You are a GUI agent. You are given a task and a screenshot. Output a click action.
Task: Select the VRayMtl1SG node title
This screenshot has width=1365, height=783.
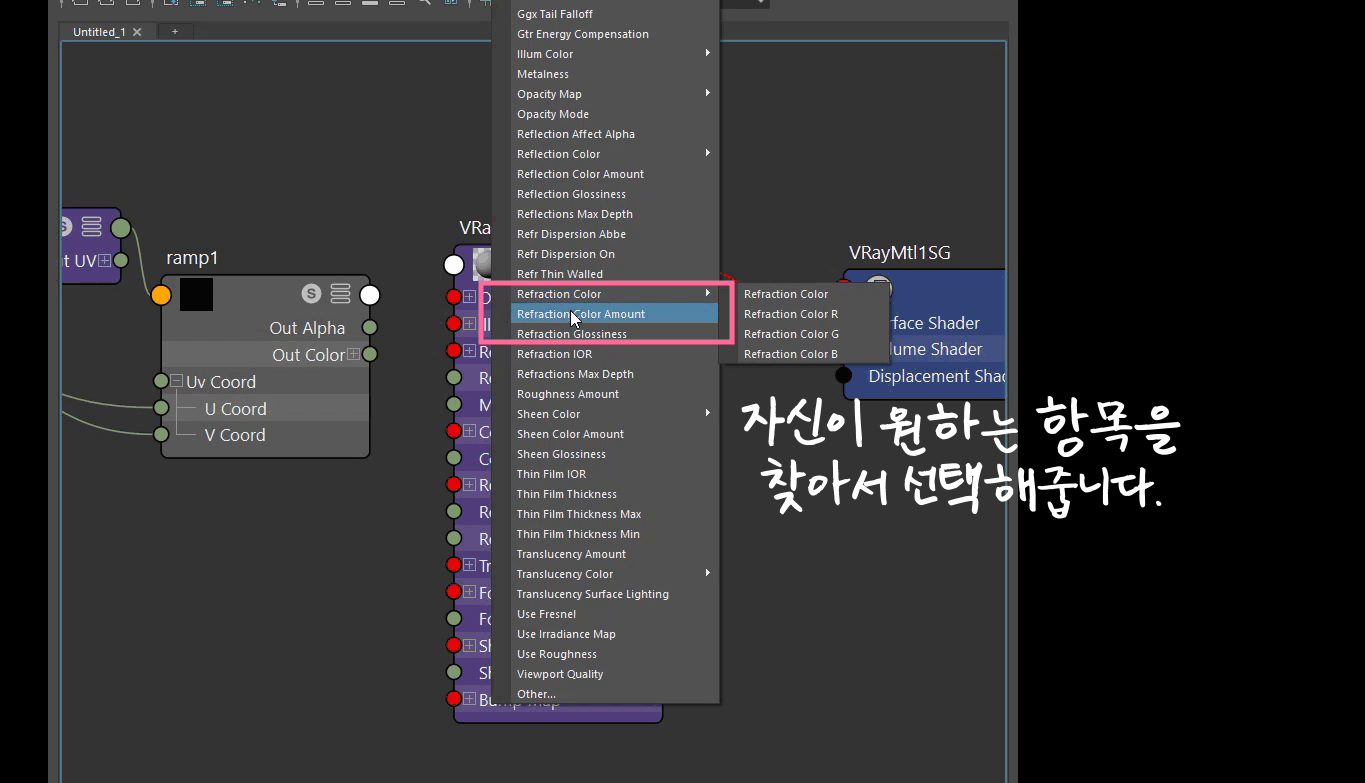pyautogui.click(x=899, y=253)
